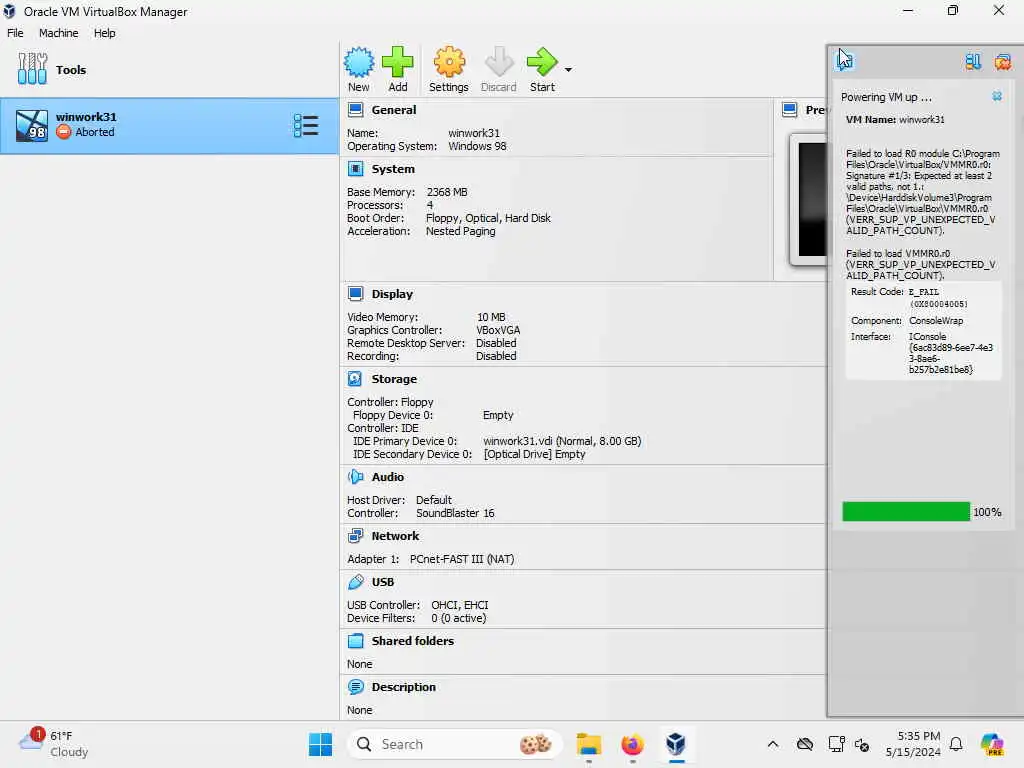
Task: Open the Windows Start menu
Action: [320, 744]
